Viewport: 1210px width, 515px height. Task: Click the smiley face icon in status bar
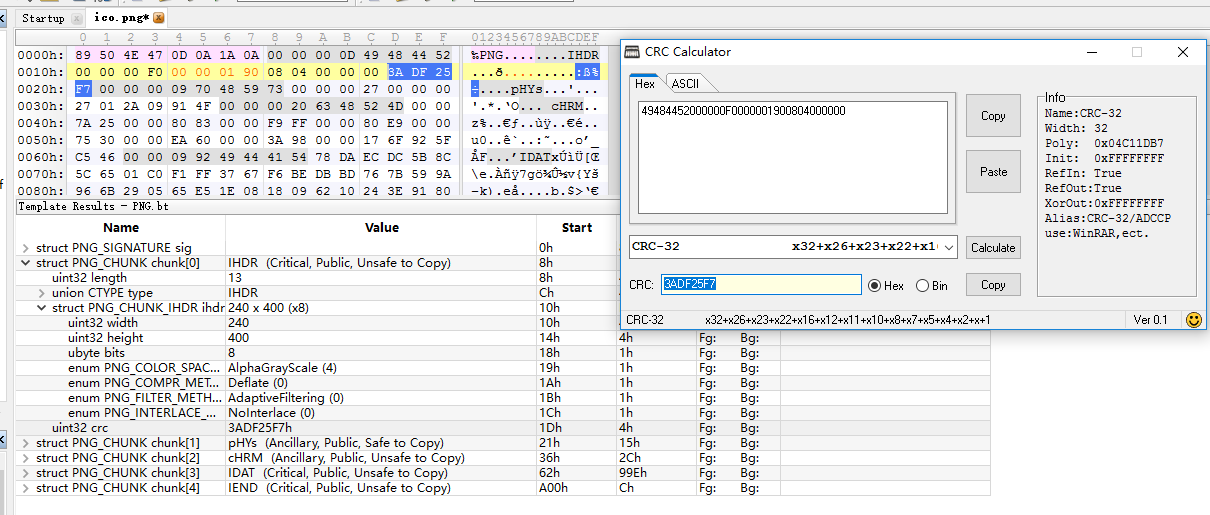coord(1193,320)
